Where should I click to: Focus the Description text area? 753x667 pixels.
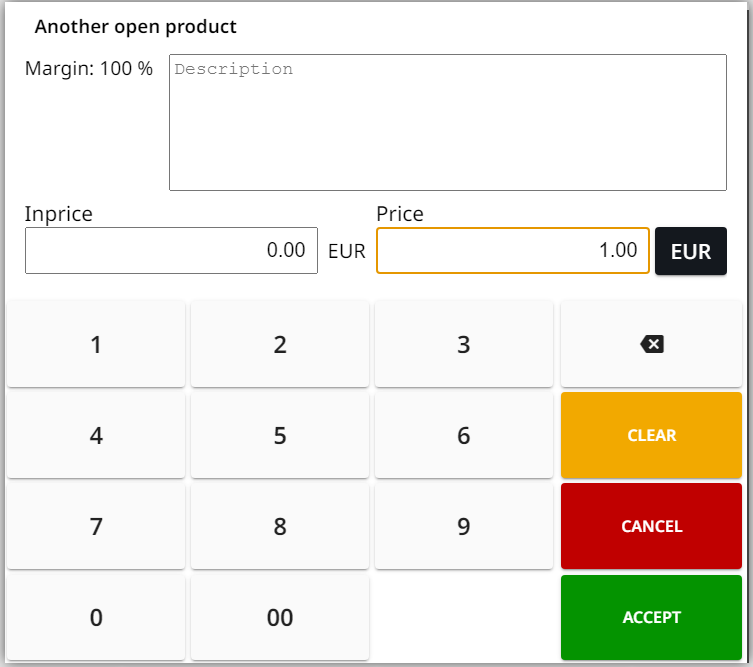click(x=447, y=122)
